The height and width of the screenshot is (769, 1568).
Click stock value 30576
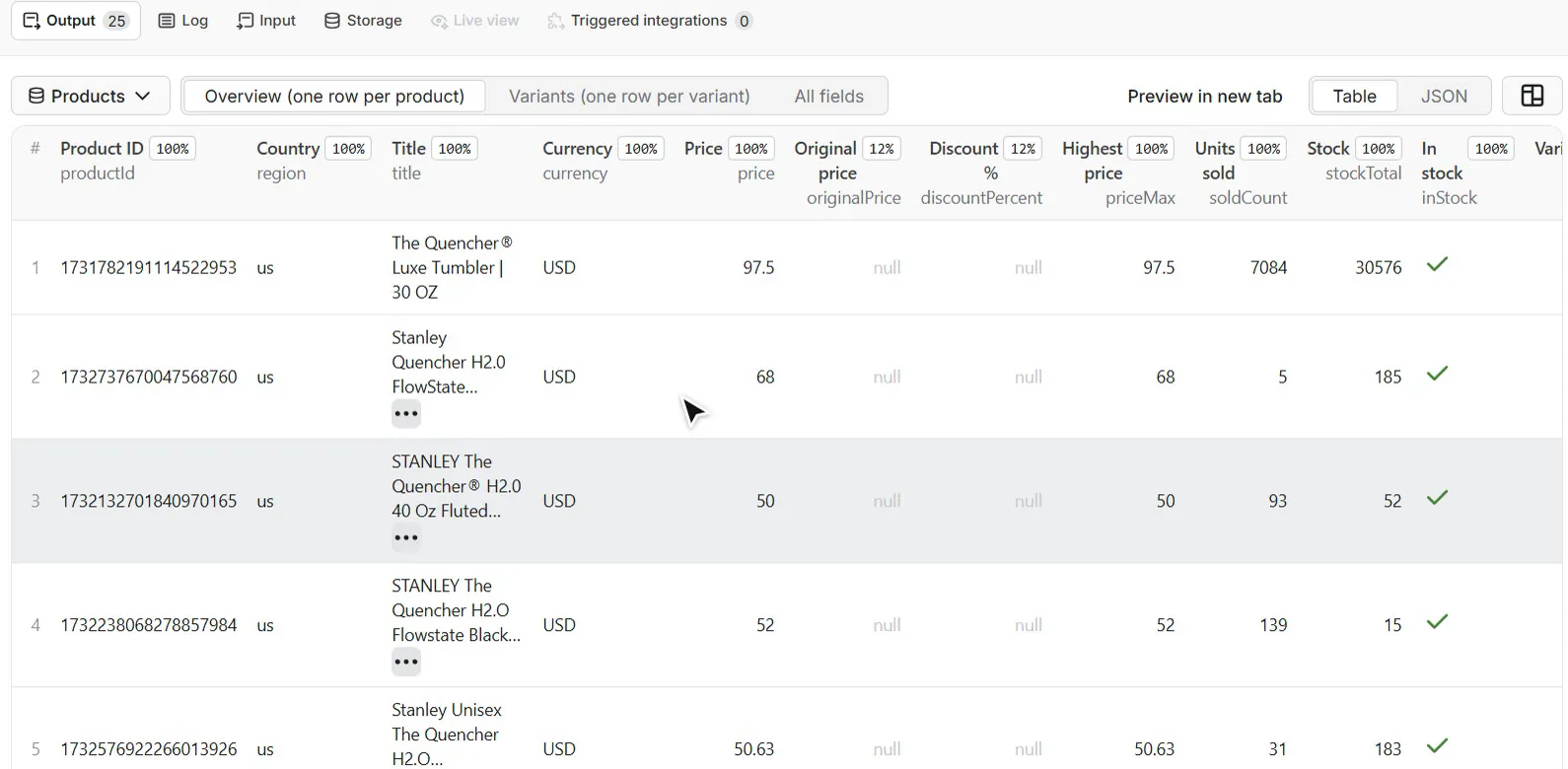pos(1378,268)
